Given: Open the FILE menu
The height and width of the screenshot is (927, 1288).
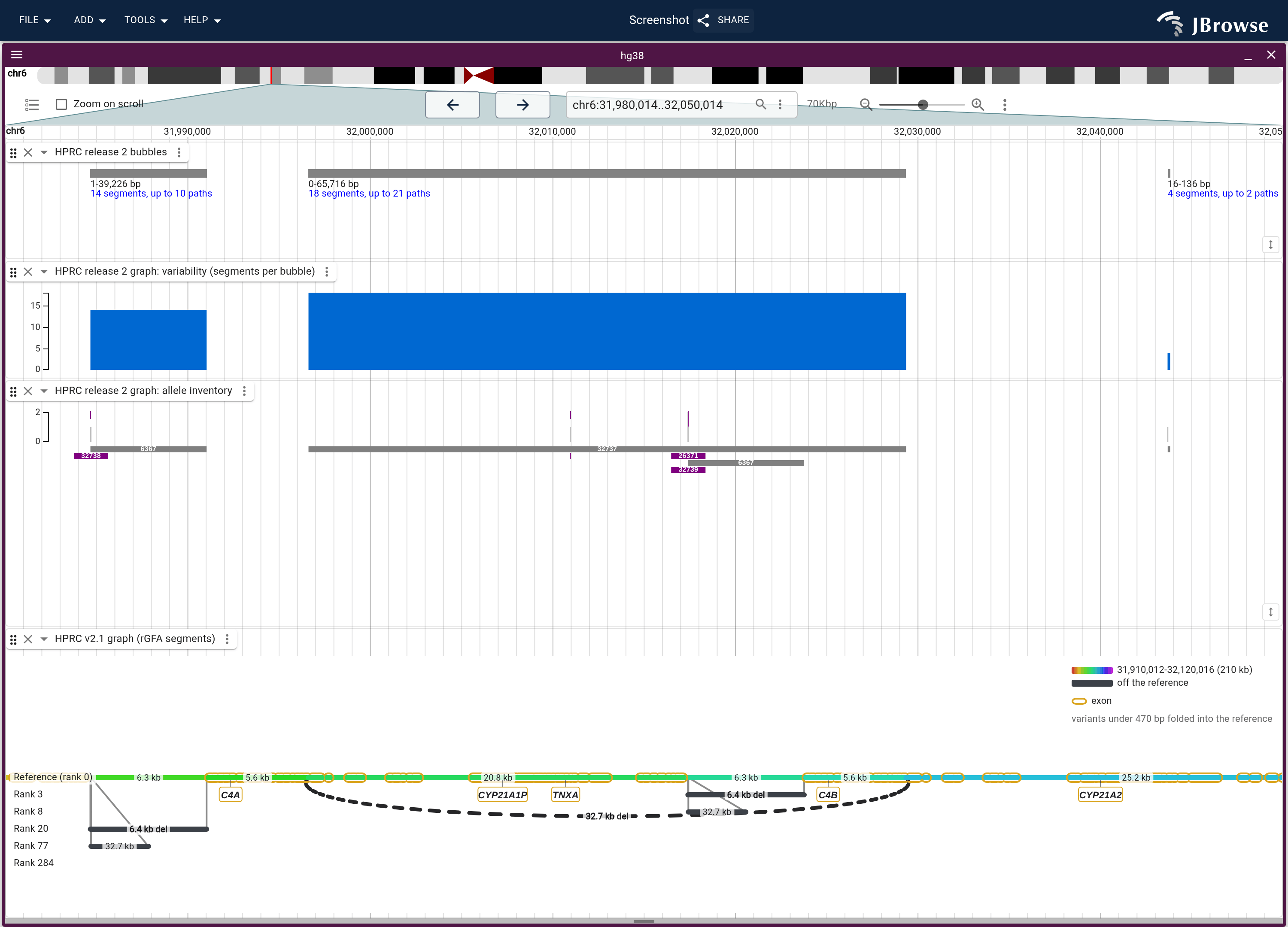Looking at the screenshot, I should tap(35, 20).
